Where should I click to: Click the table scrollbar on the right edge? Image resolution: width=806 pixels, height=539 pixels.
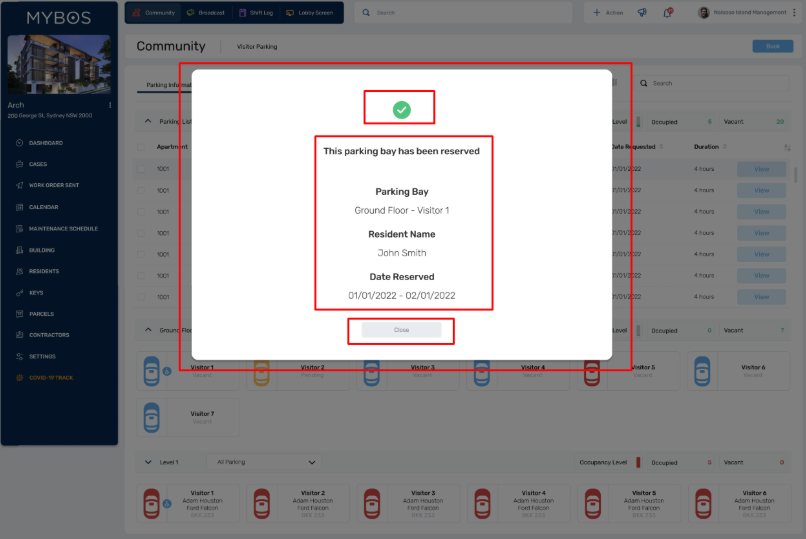pos(796,175)
